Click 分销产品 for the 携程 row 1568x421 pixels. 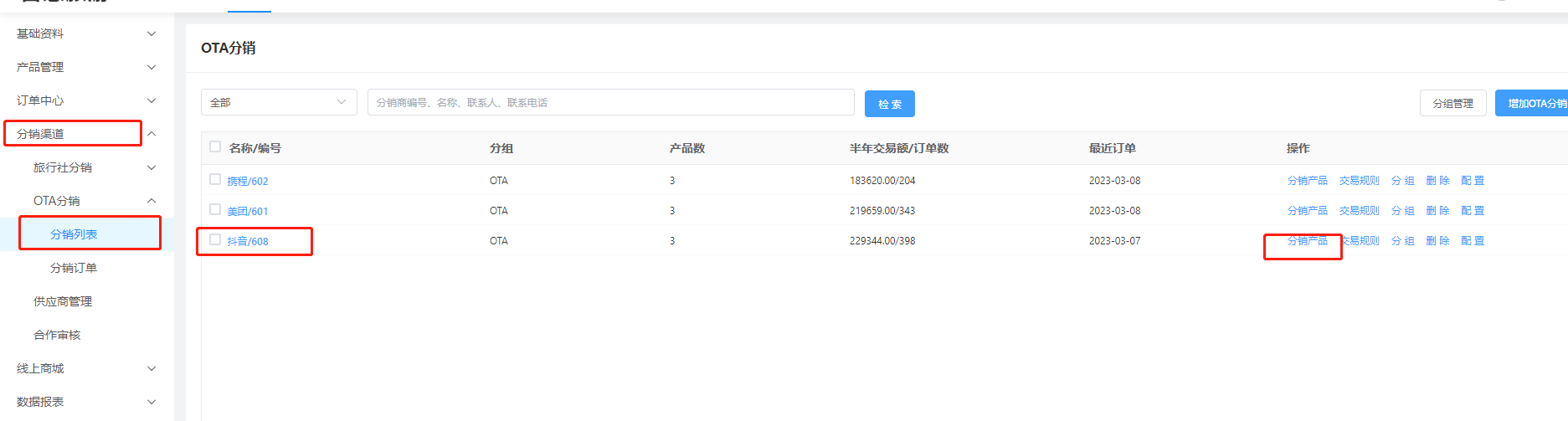[x=1307, y=181]
